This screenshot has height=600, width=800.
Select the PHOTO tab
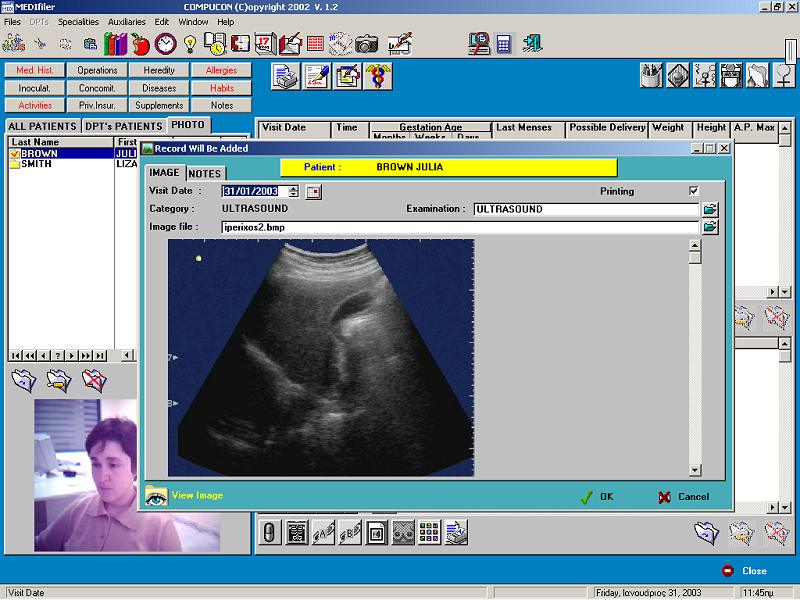(188, 125)
